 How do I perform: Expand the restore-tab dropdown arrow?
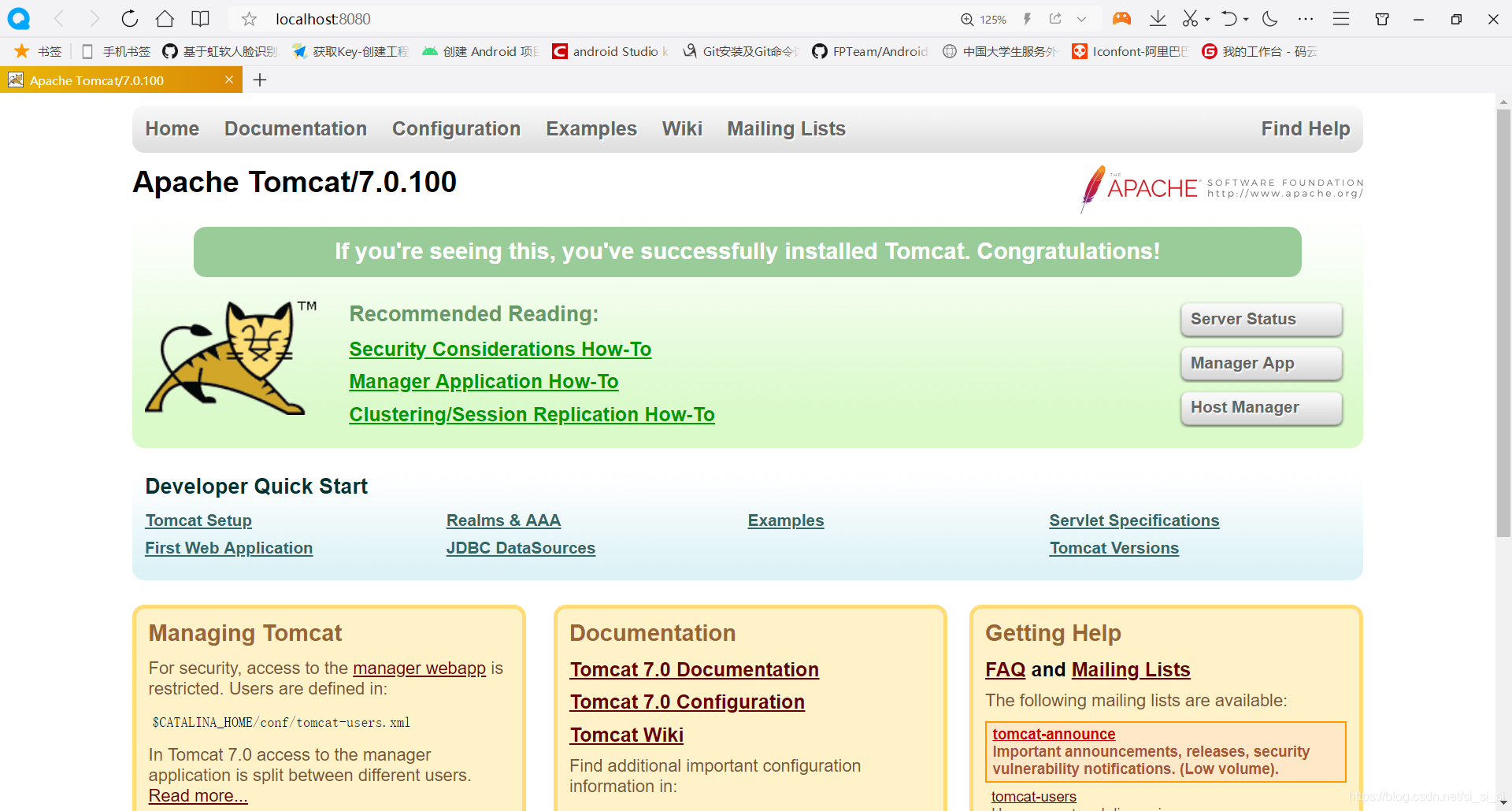(x=1246, y=20)
